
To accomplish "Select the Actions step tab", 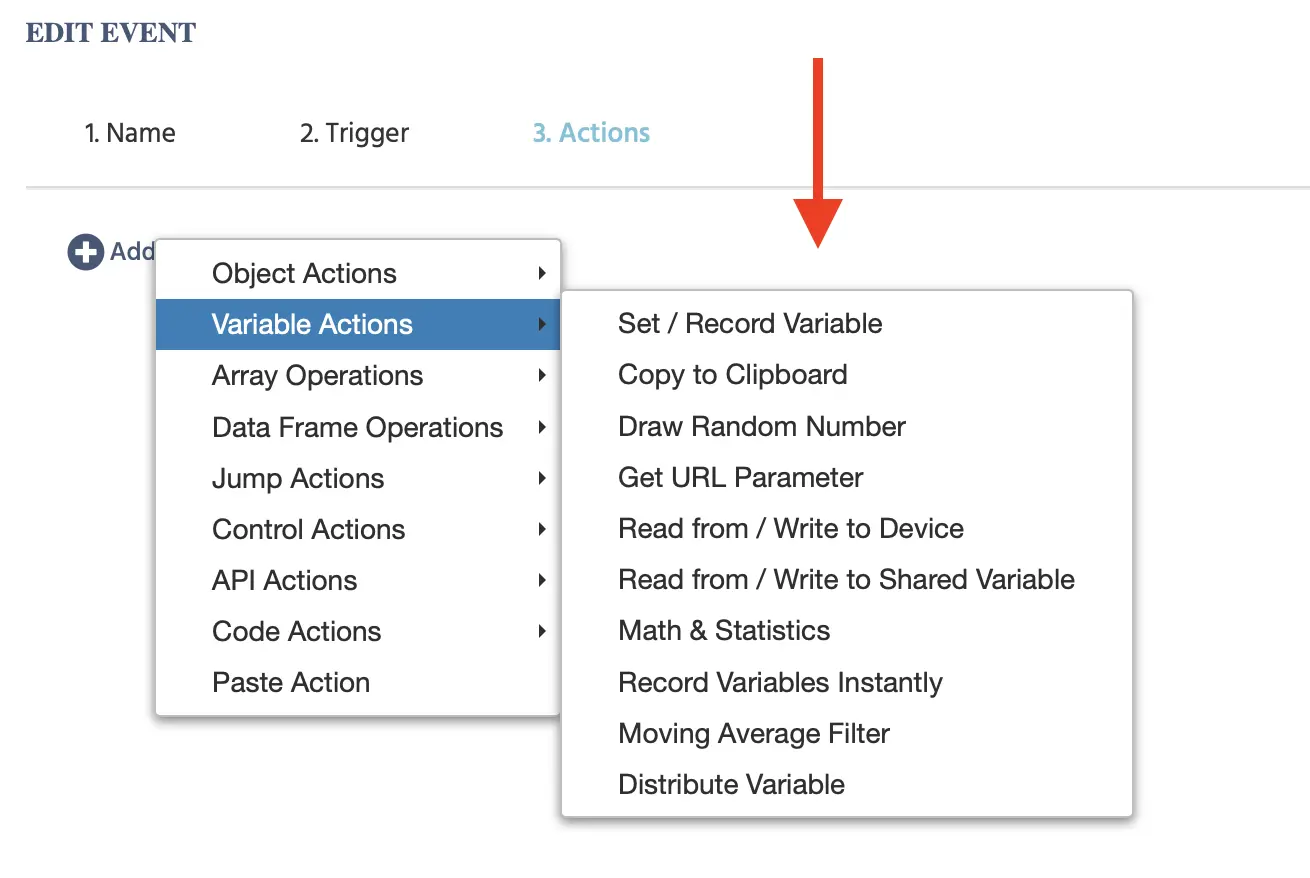I will 591,133.
